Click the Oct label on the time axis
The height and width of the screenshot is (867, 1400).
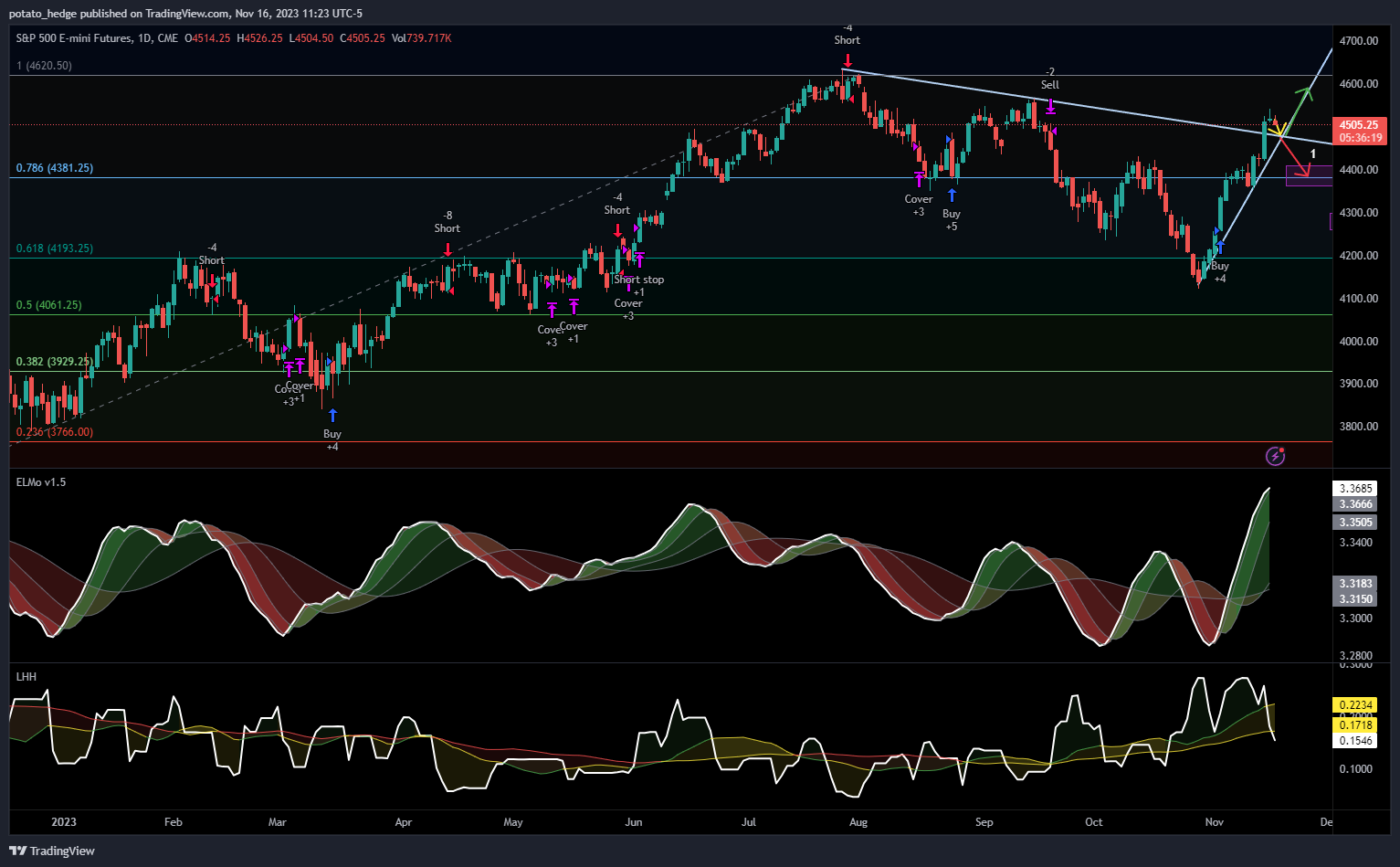tap(1094, 822)
